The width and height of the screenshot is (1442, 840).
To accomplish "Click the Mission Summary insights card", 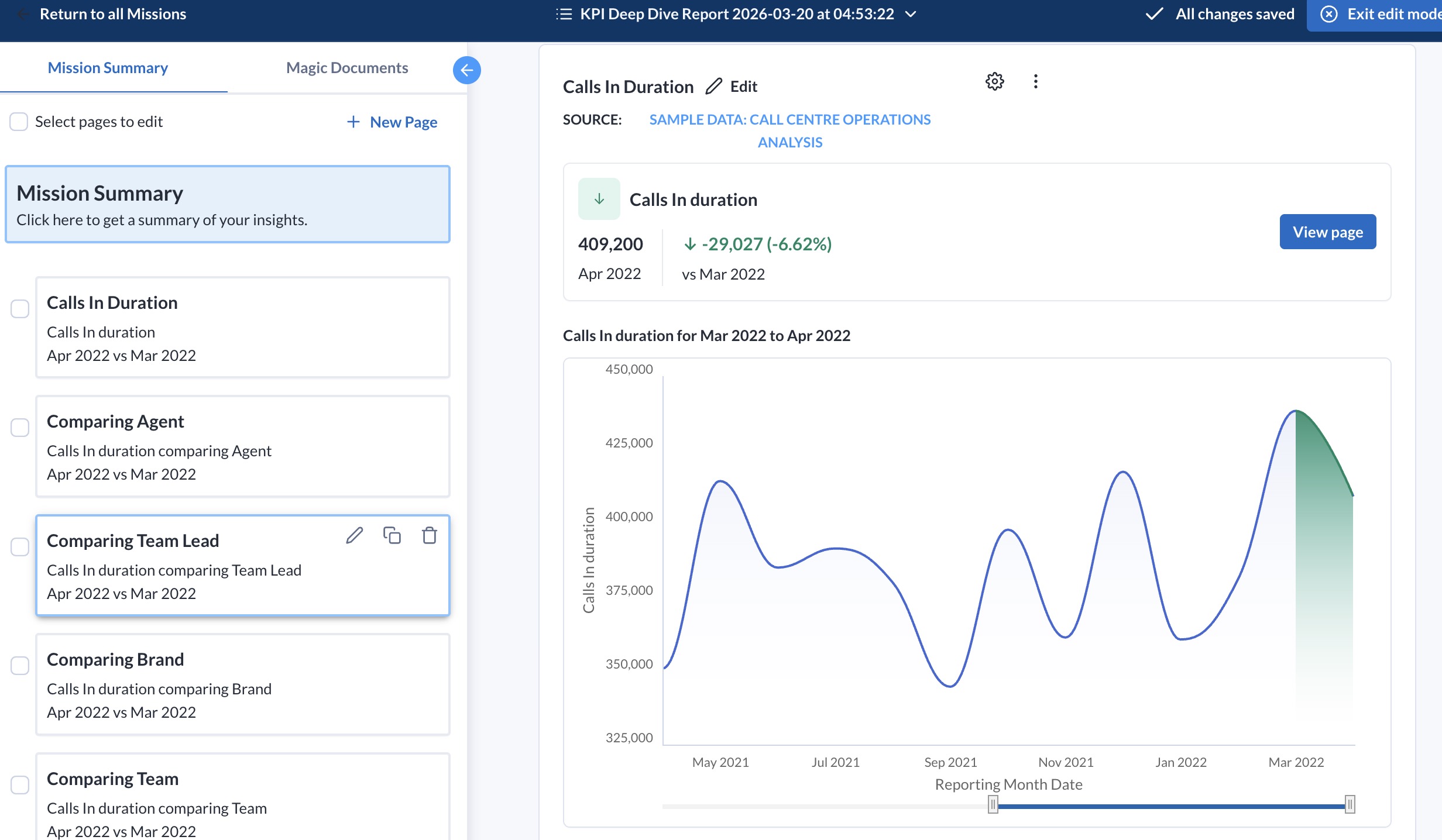I will pyautogui.click(x=228, y=204).
